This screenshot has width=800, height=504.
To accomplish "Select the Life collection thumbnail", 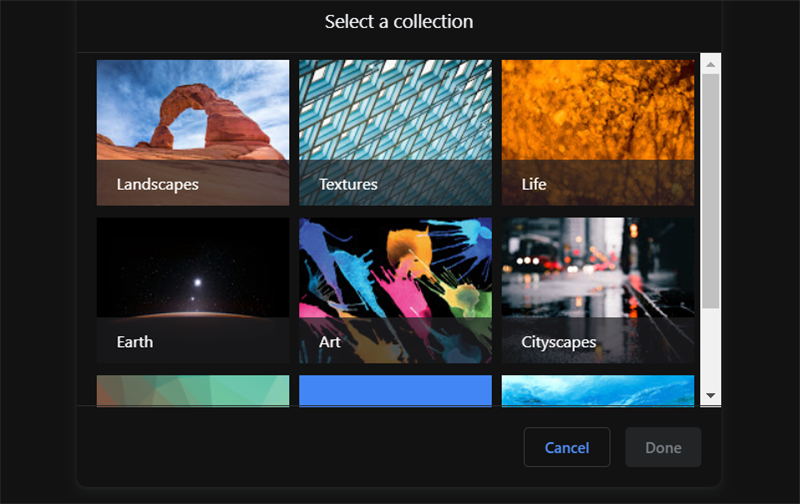I will [597, 133].
